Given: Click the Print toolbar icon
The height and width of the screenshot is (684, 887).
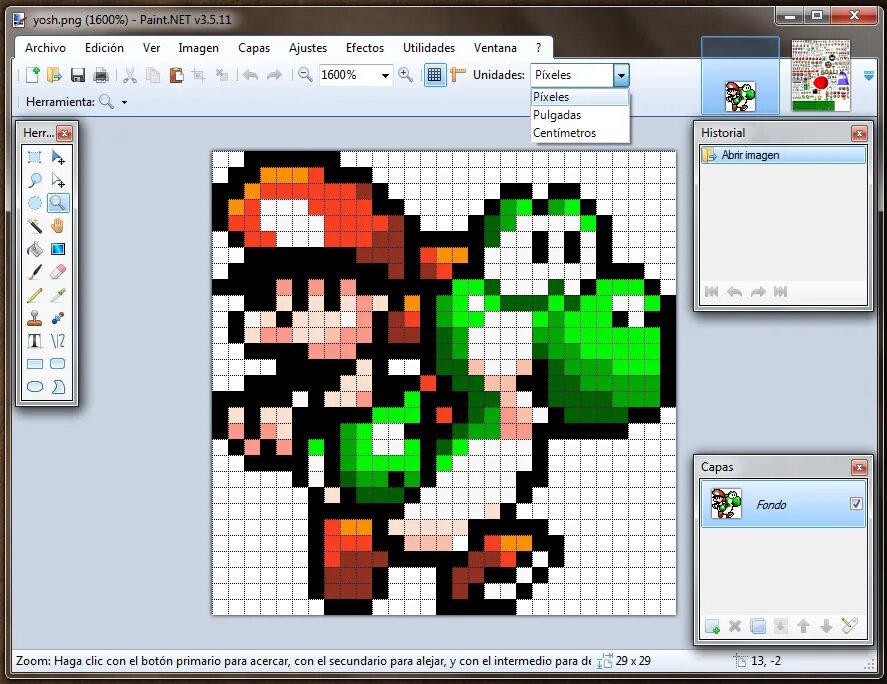Looking at the screenshot, I should point(101,75).
